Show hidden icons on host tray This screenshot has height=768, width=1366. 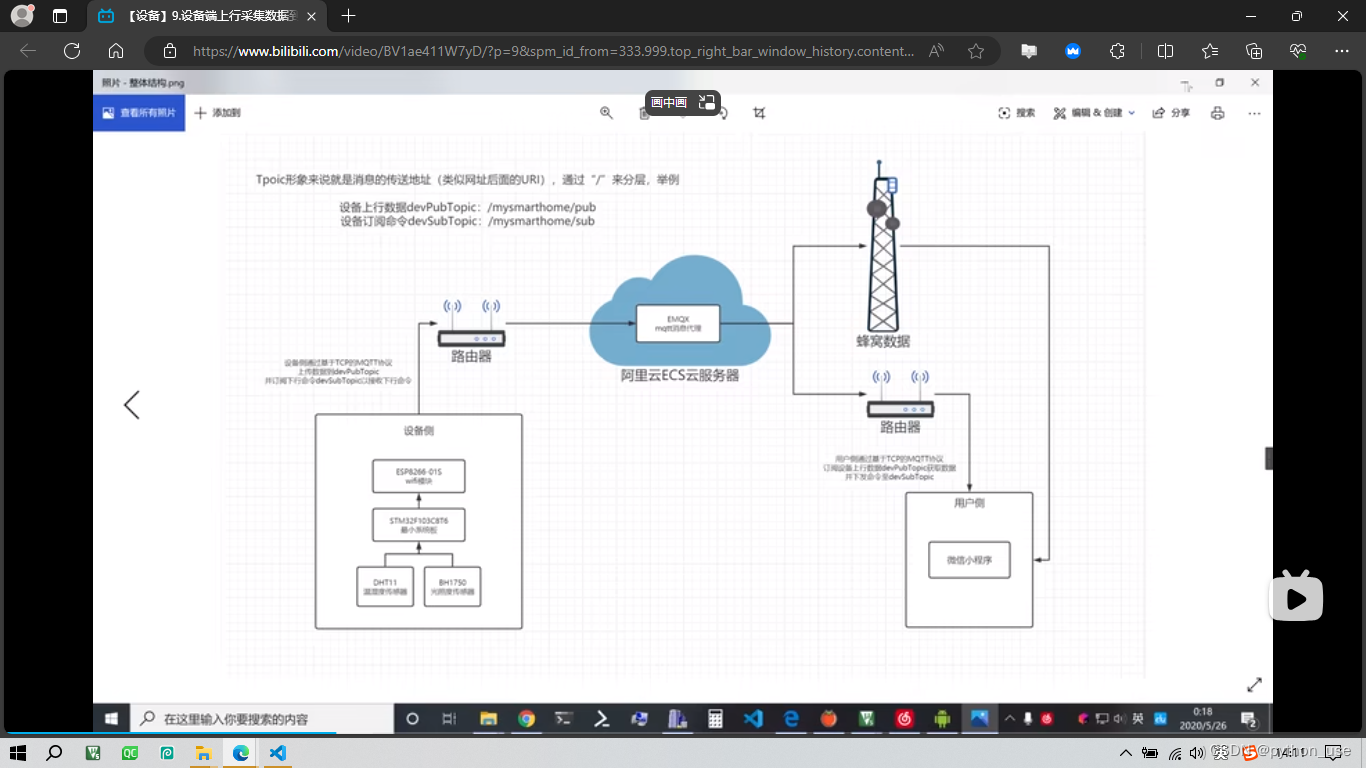click(1125, 752)
